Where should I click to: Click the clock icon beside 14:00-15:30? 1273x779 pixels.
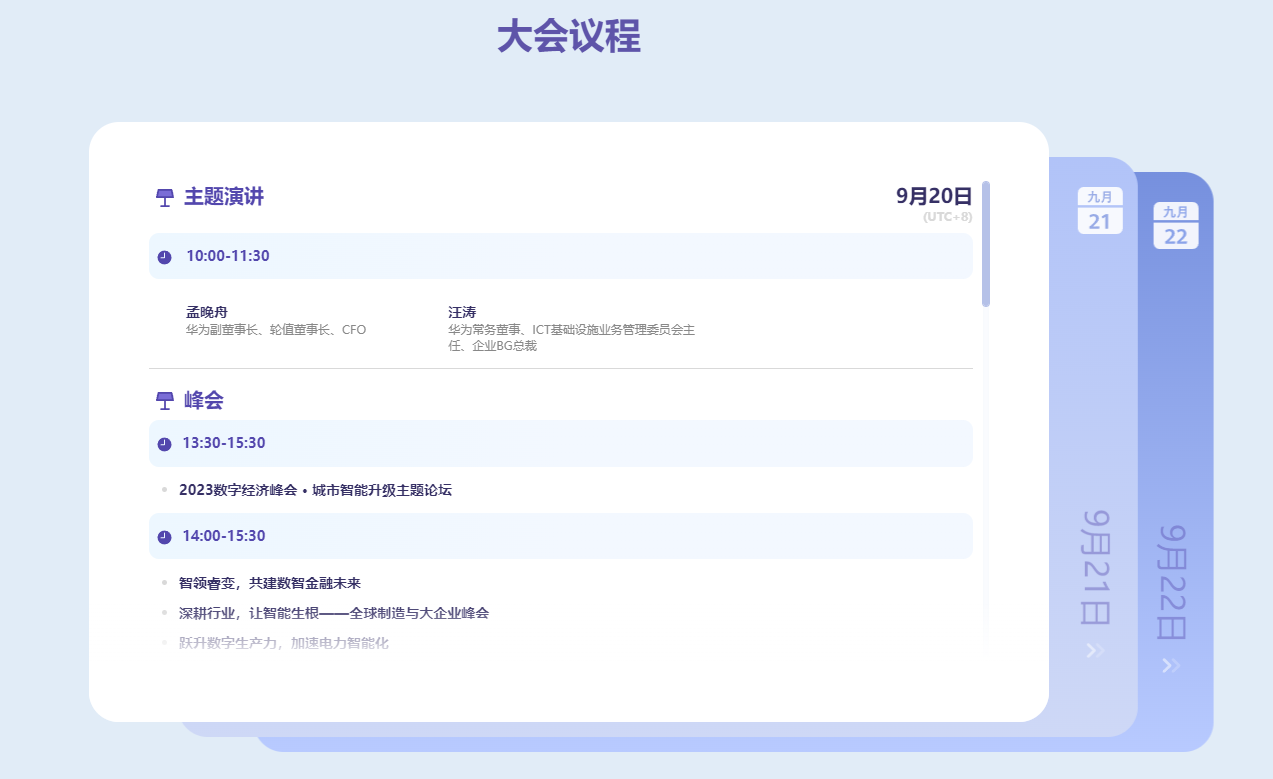(164, 537)
